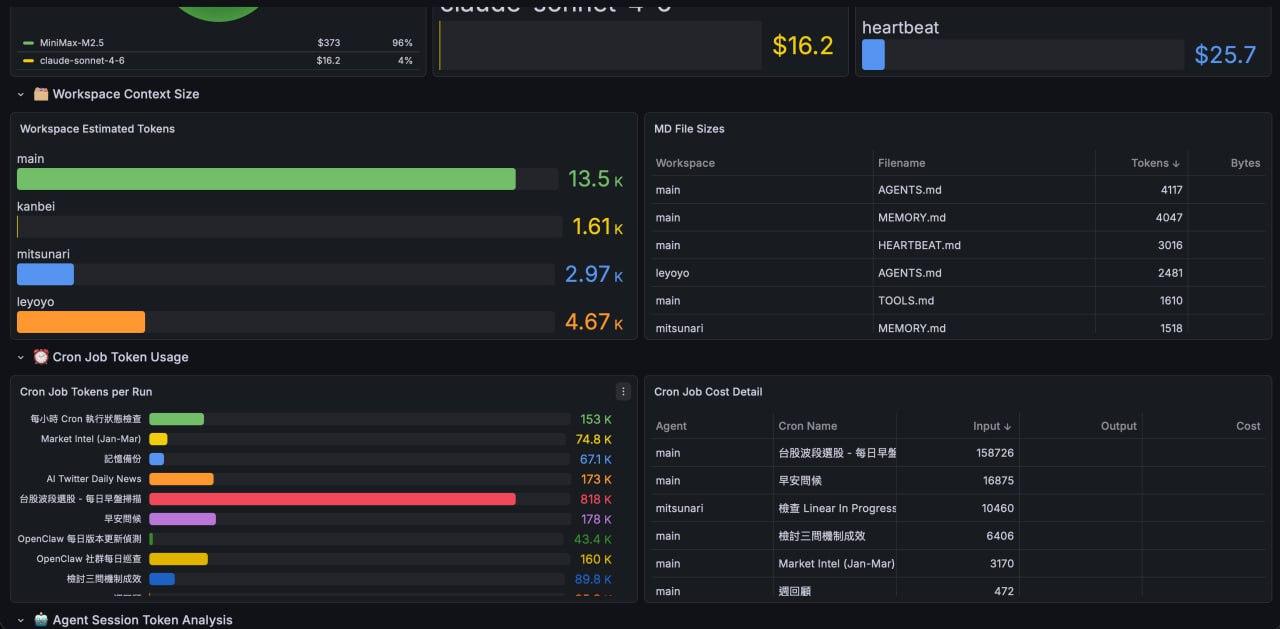The height and width of the screenshot is (629, 1280).
Task: Click the folder icon beside Workspace Context Size
Action: click(x=41, y=94)
